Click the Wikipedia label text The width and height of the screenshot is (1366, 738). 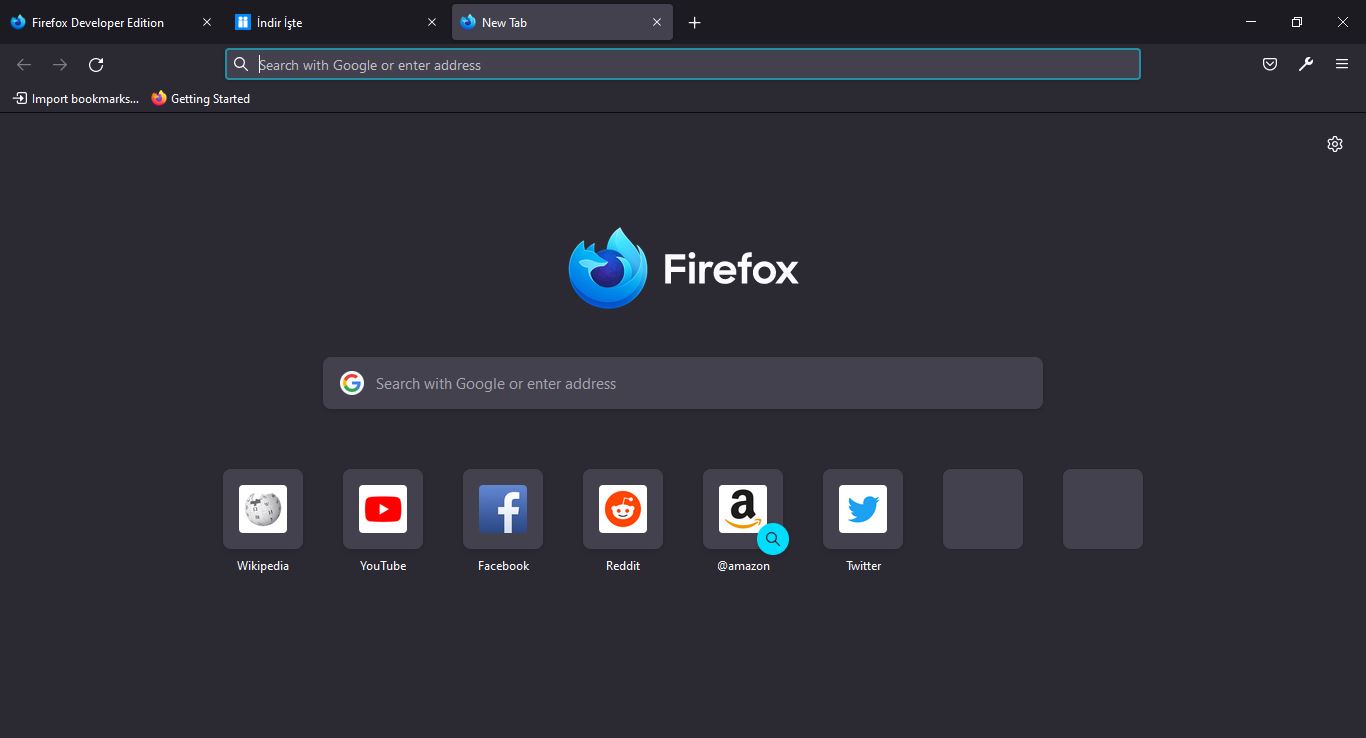pos(263,566)
